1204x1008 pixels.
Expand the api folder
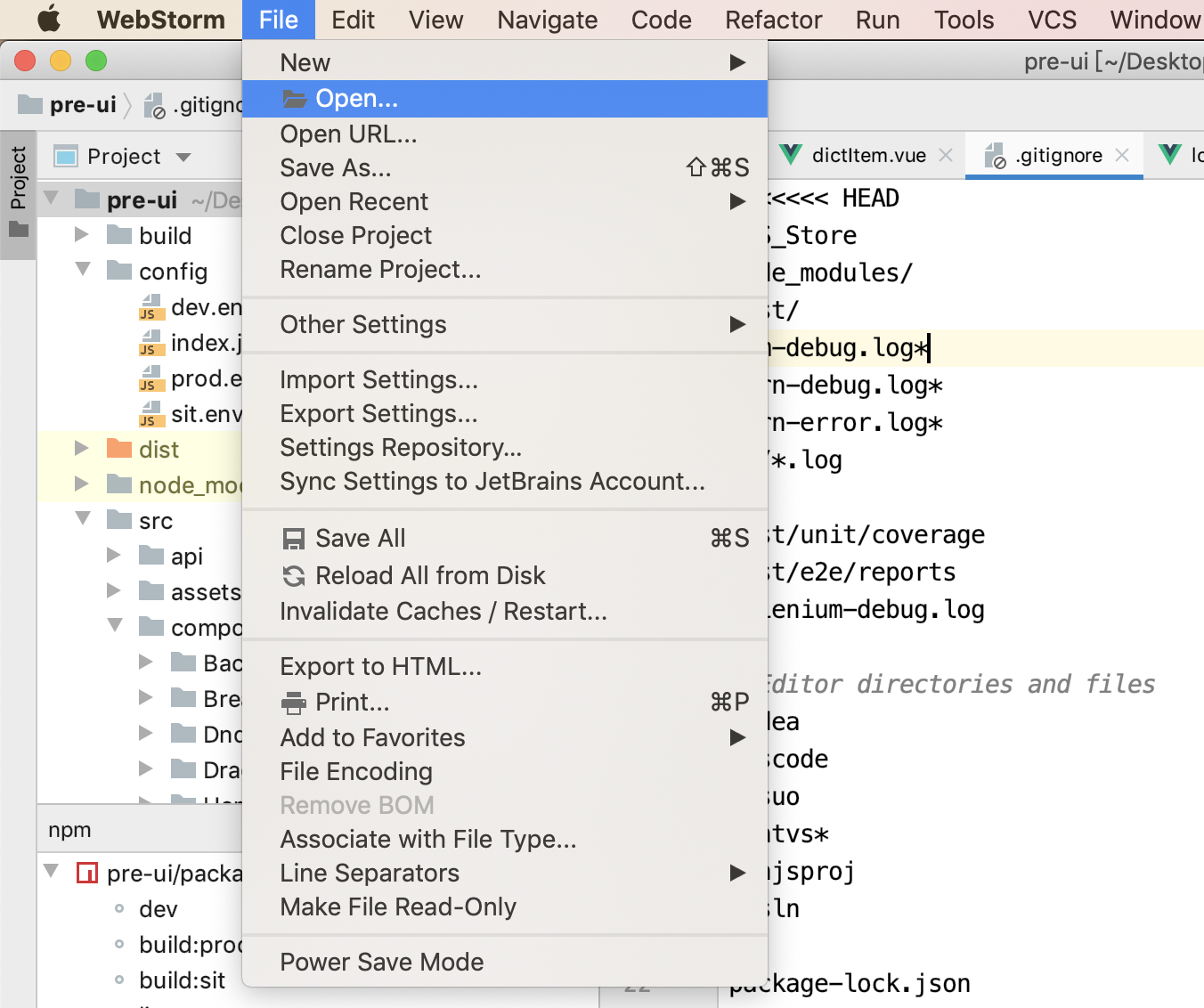[114, 555]
